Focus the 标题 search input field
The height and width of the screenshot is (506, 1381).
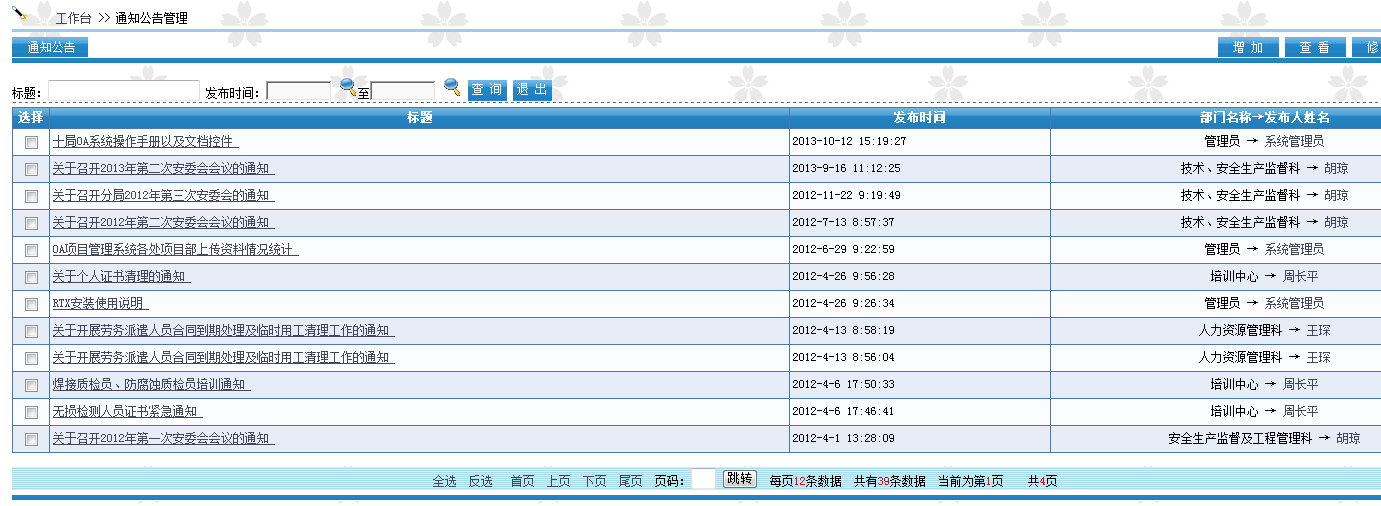pyautogui.click(x=123, y=91)
